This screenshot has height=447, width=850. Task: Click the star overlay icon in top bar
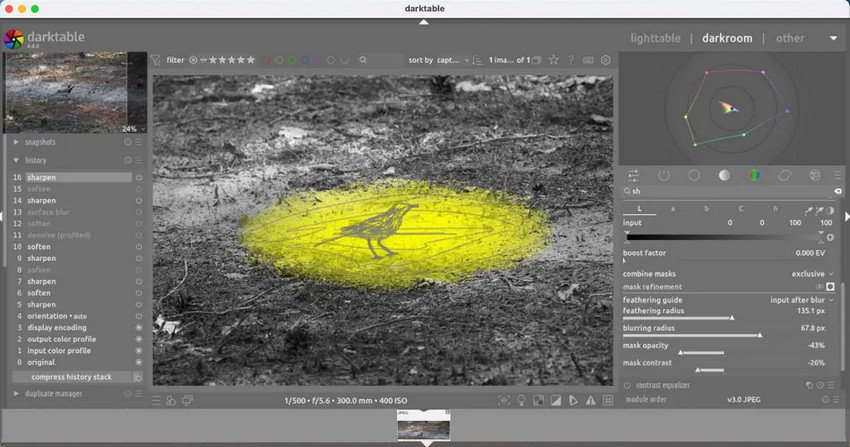553,60
